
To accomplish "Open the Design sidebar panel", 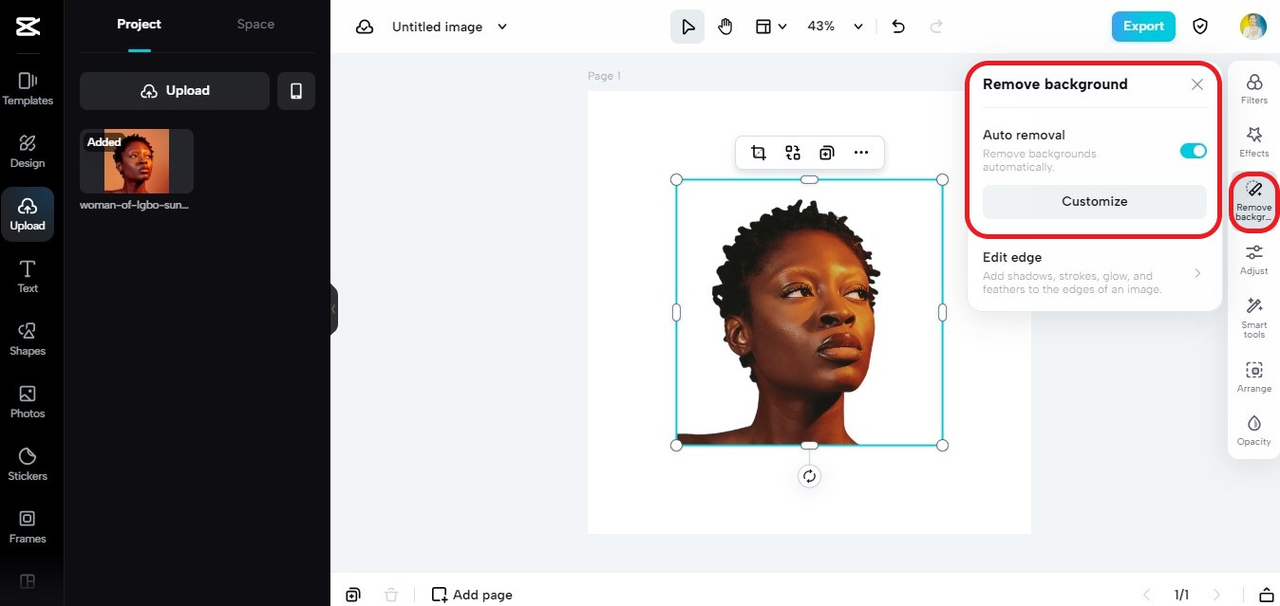I will pos(28,151).
